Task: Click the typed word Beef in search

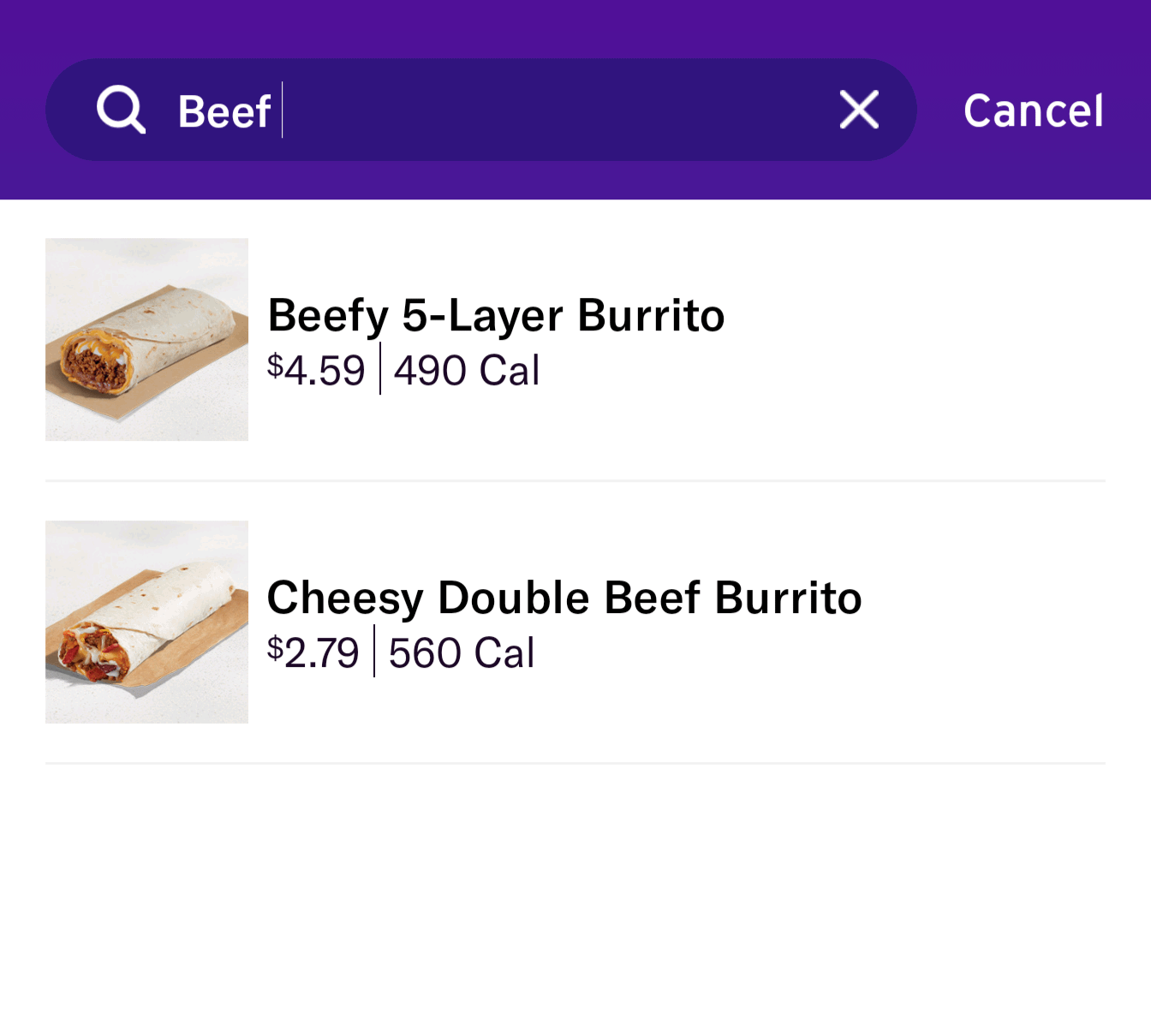Action: 224,111
